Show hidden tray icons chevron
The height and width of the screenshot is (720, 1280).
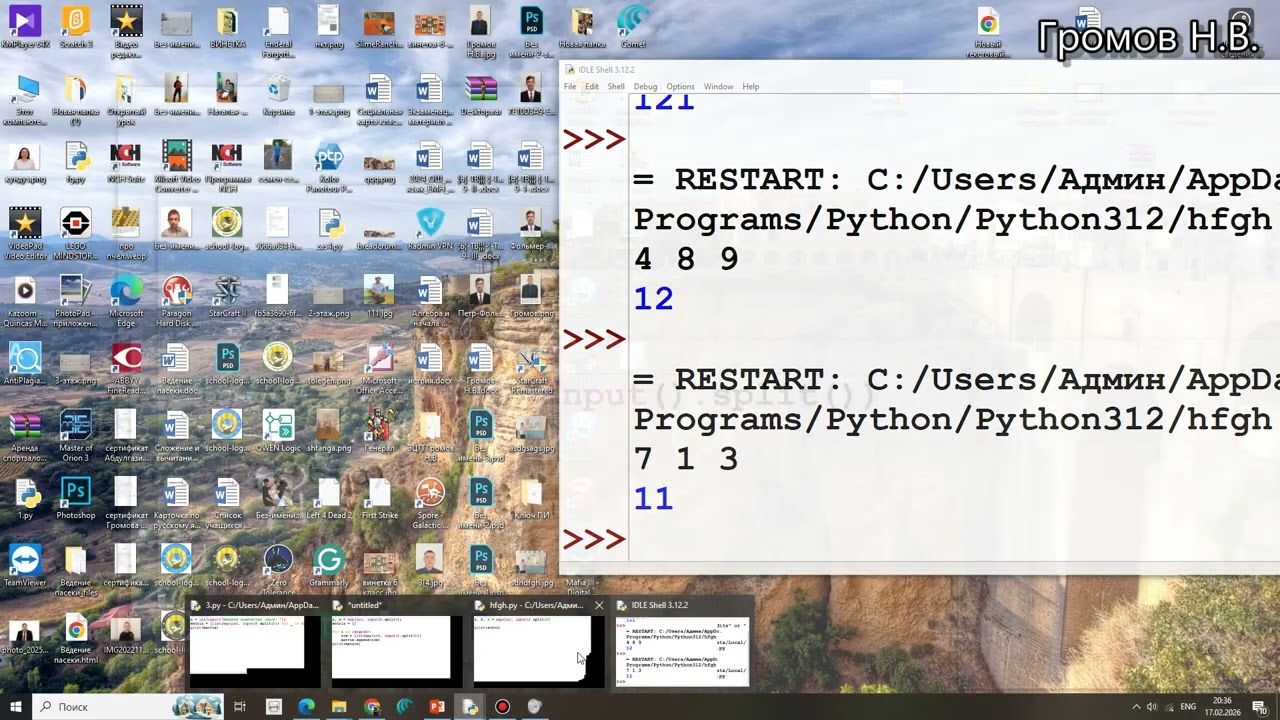[1136, 707]
